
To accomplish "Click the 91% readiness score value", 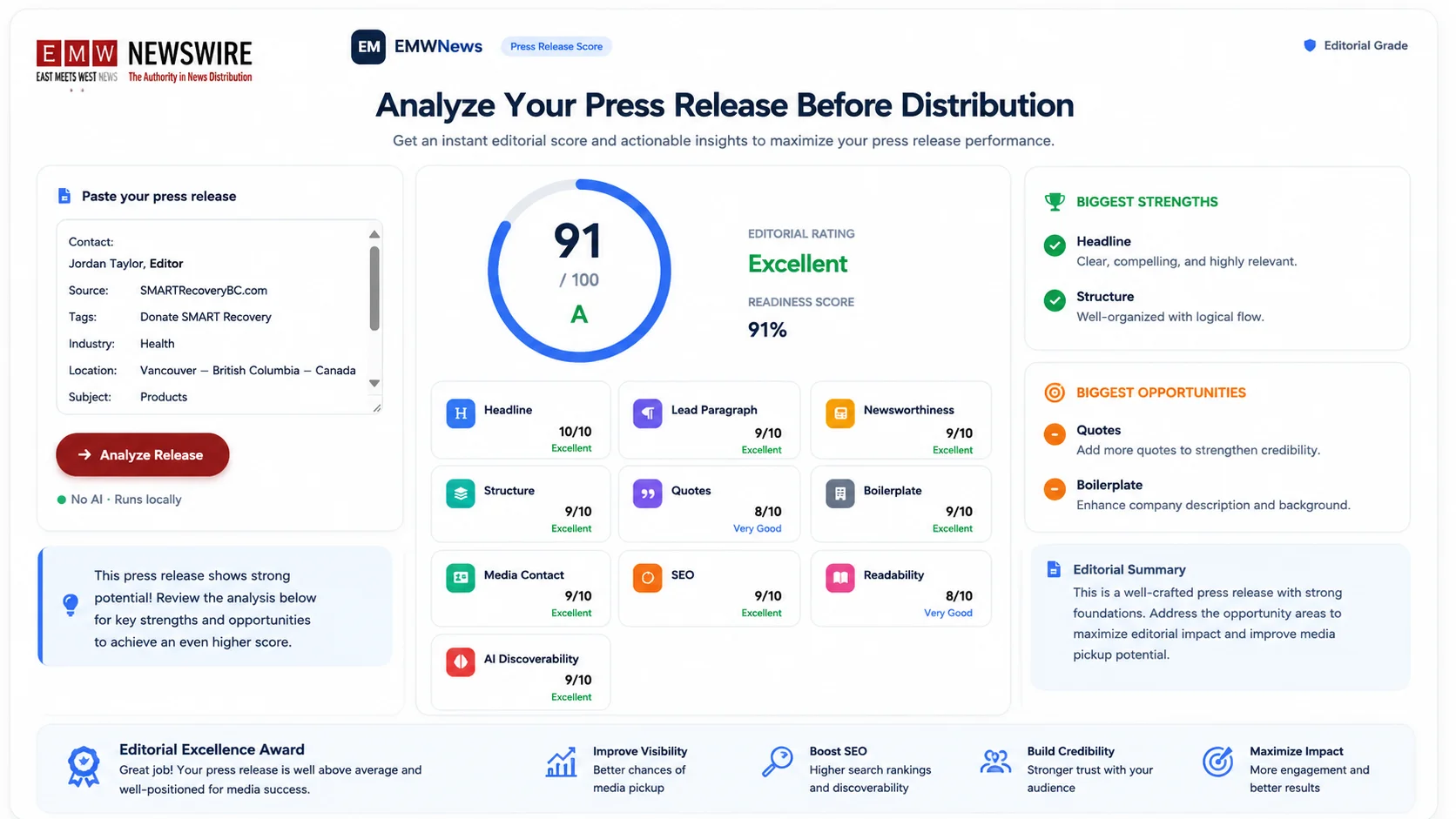I will [767, 330].
